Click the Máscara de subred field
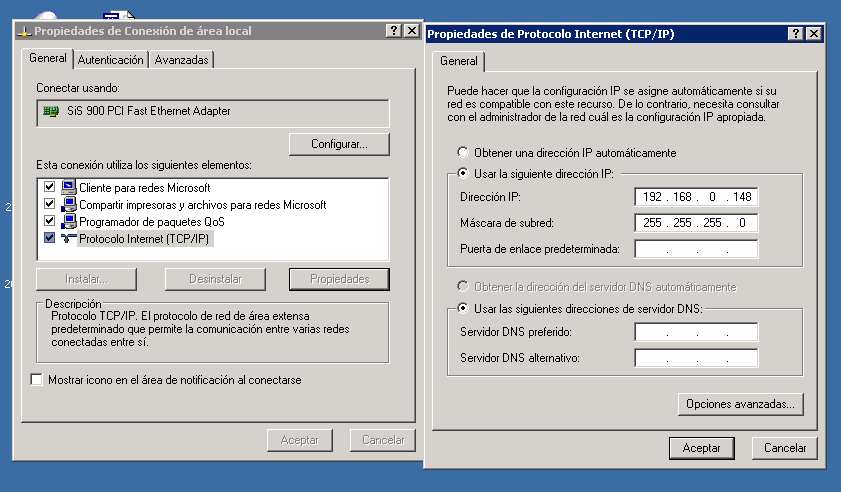This screenshot has width=841, height=492. (x=696, y=223)
